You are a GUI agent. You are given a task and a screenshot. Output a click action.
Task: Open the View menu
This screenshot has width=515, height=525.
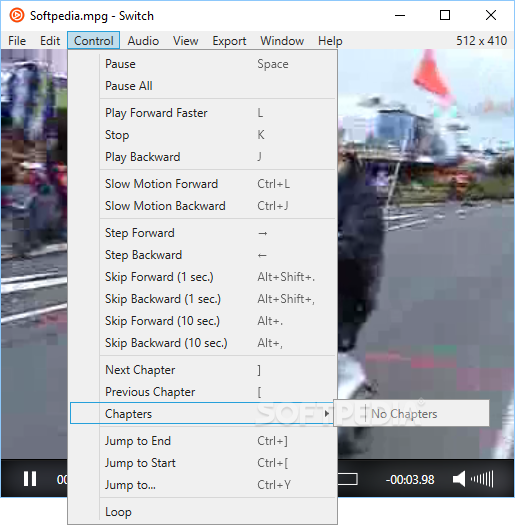point(186,41)
